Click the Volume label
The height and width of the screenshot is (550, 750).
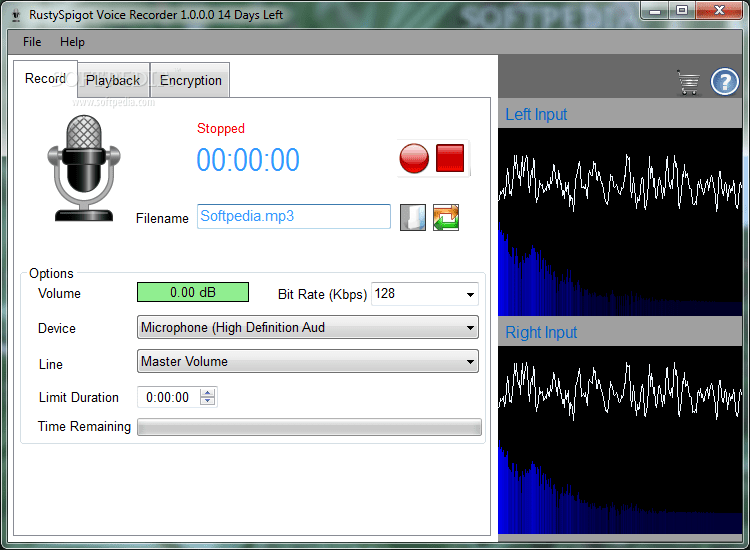coord(59,294)
